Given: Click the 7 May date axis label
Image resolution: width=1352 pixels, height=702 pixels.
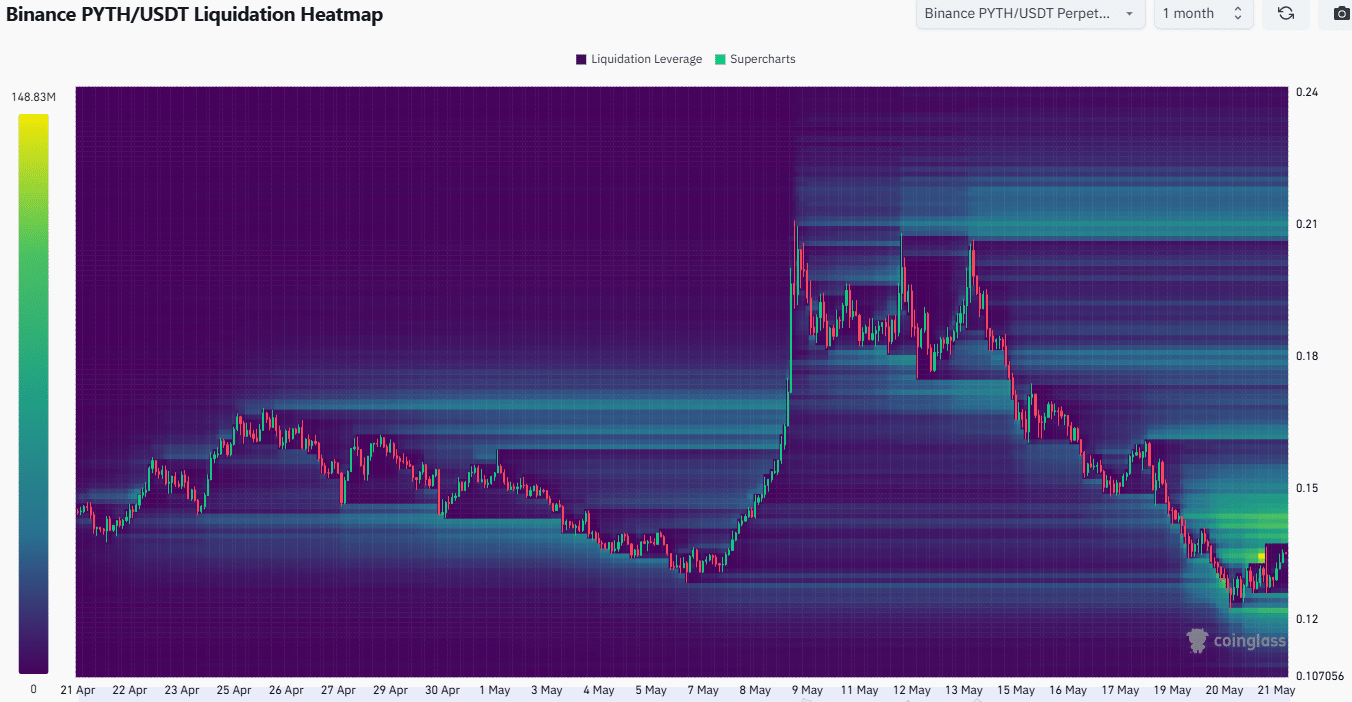Looking at the screenshot, I should [702, 690].
